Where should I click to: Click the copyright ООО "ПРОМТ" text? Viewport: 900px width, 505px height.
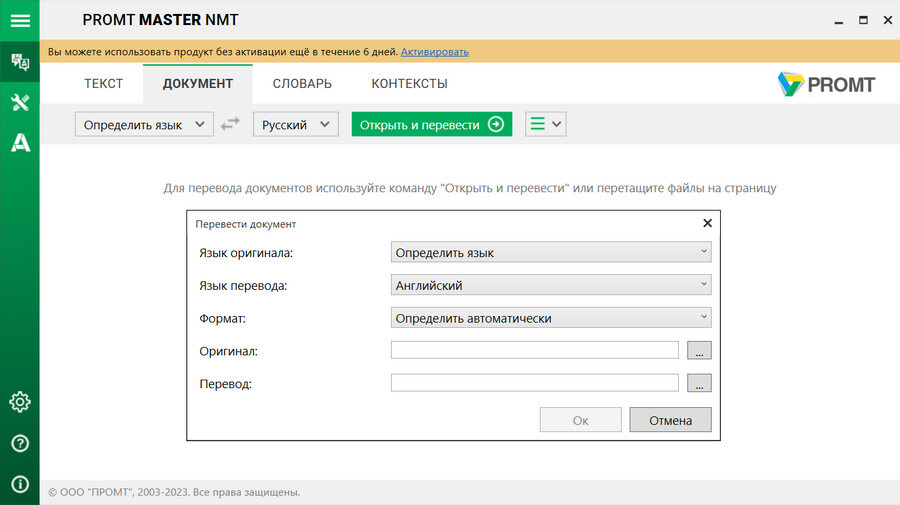[174, 492]
